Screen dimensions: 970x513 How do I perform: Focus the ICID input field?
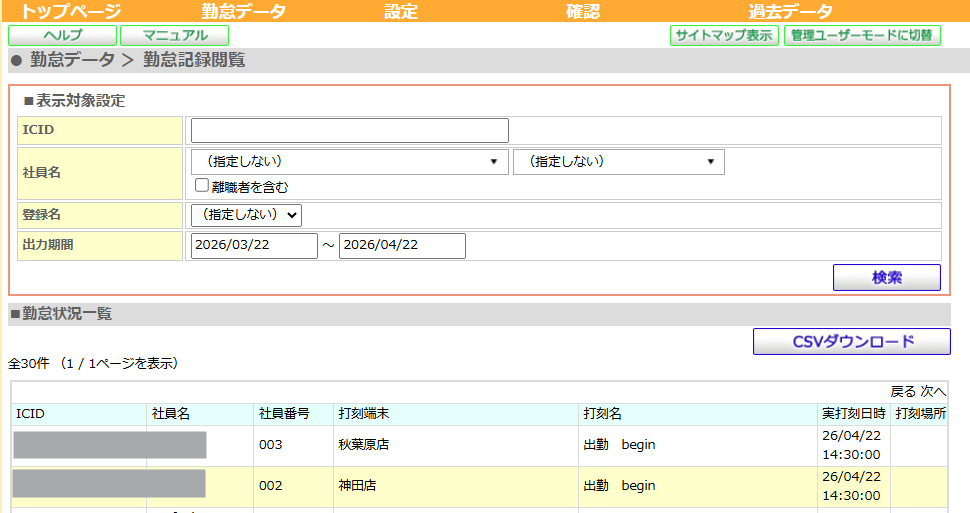click(x=350, y=131)
